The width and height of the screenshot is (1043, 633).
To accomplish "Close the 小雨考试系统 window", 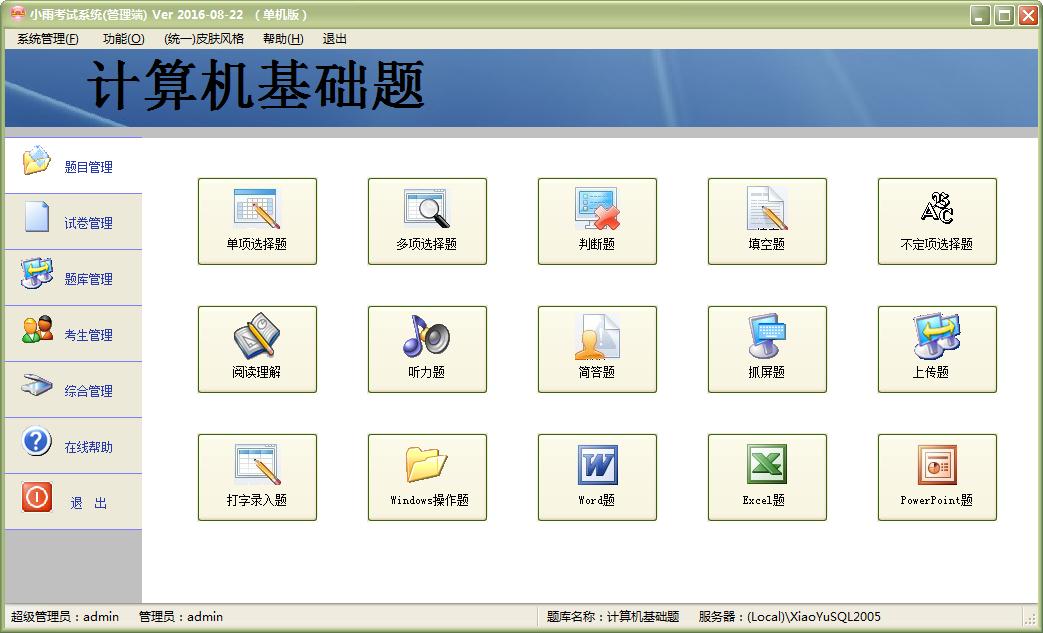I will (x=1028, y=15).
